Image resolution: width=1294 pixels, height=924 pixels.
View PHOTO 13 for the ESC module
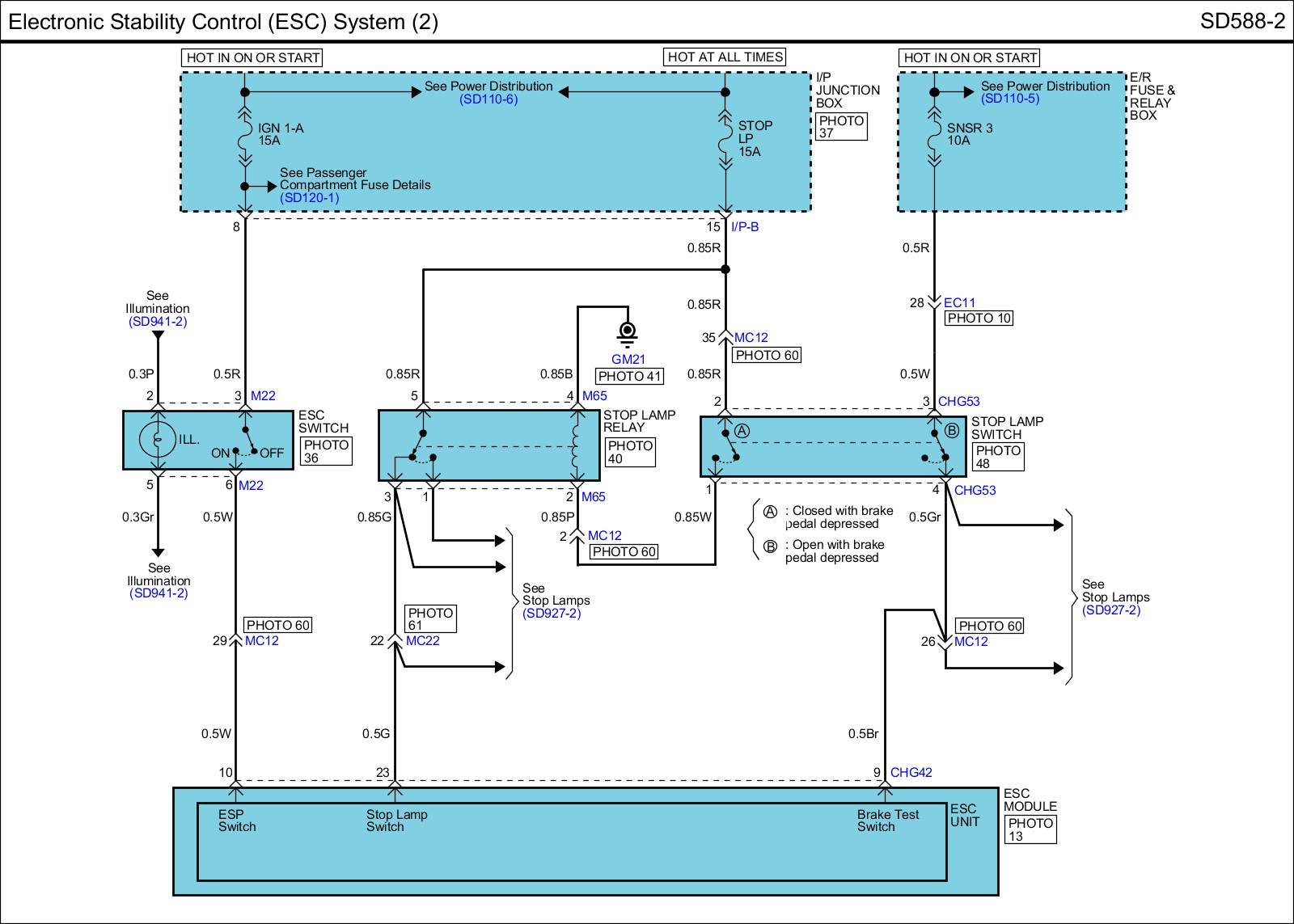pyautogui.click(x=1030, y=829)
